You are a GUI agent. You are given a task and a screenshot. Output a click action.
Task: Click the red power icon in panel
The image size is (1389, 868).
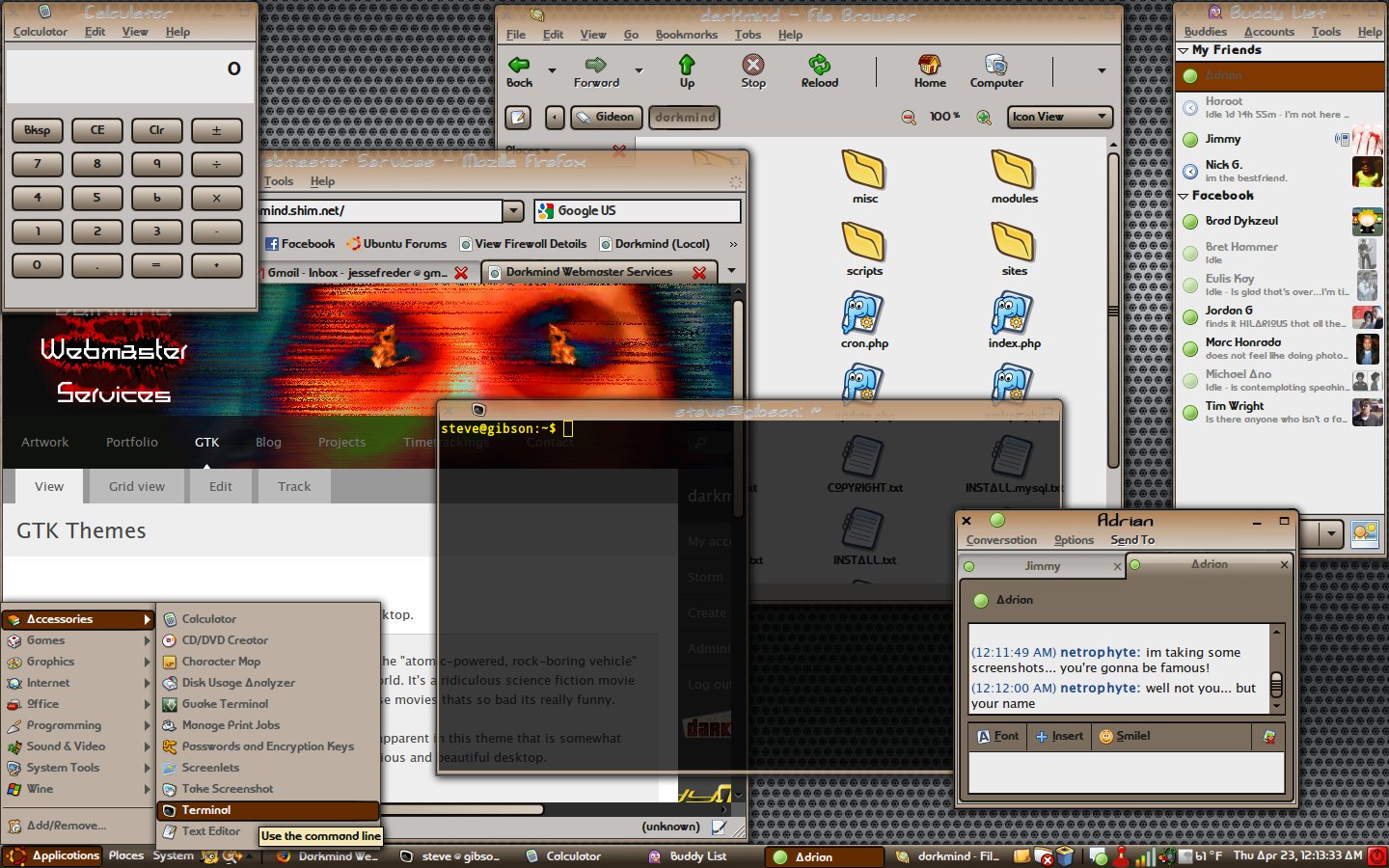[x=1377, y=855]
